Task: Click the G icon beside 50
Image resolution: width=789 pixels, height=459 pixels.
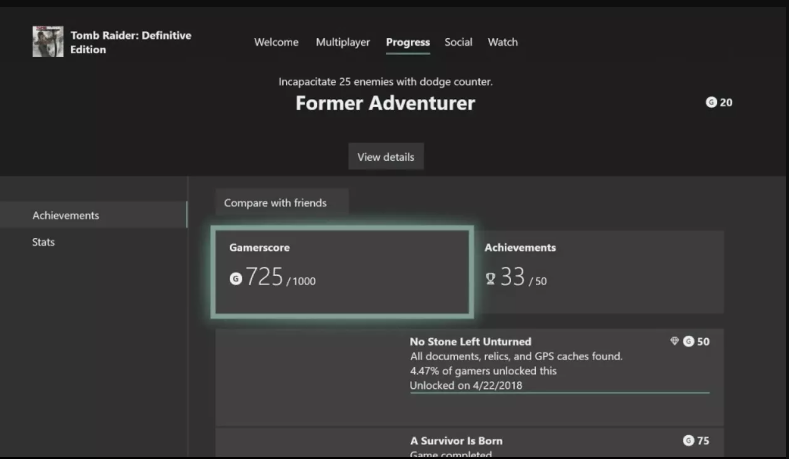Action: [x=689, y=341]
